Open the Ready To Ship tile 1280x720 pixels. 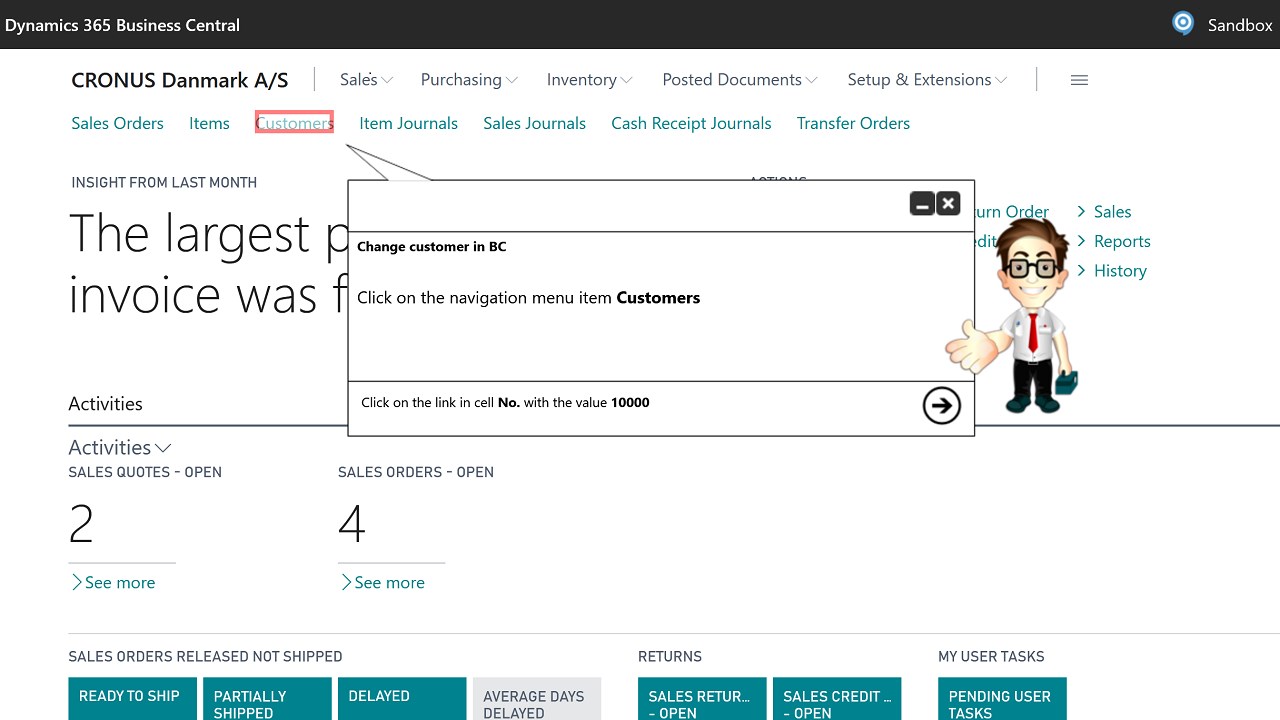click(132, 699)
